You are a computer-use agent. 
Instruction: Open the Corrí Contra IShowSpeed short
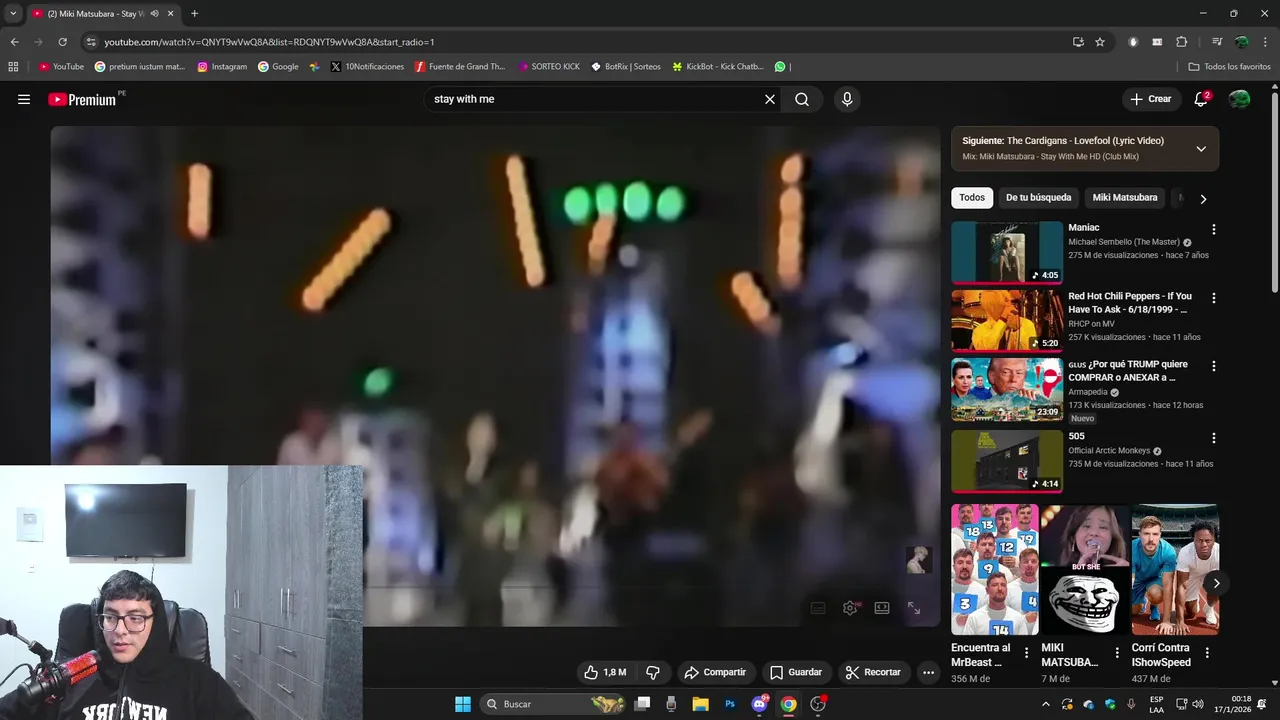point(1175,570)
